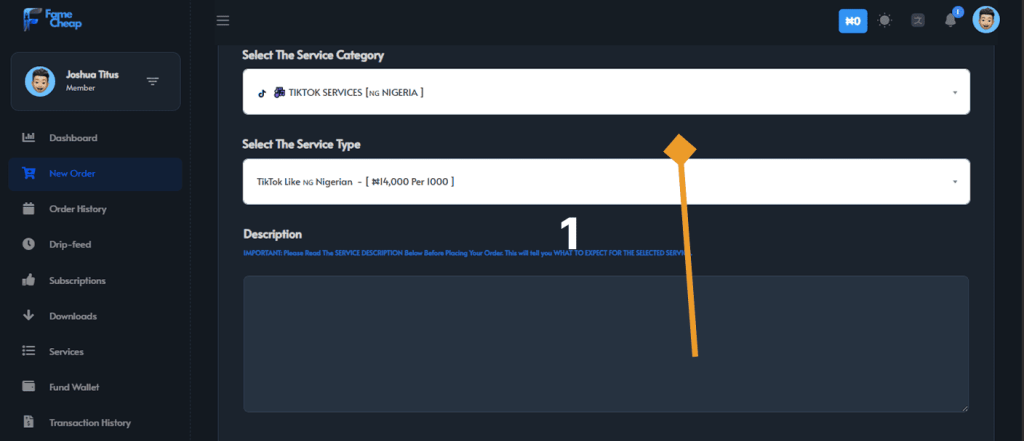This screenshot has height=441, width=1024.
Task: Click the Downloads arrow icon
Action: [x=28, y=316]
